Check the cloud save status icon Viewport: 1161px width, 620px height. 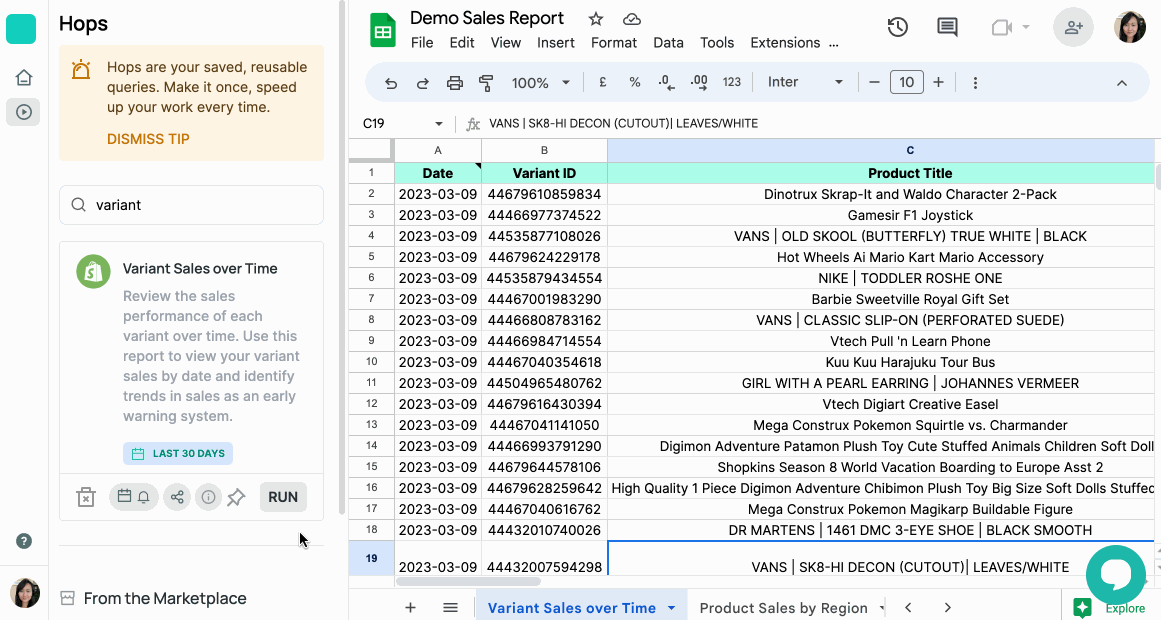tap(632, 19)
